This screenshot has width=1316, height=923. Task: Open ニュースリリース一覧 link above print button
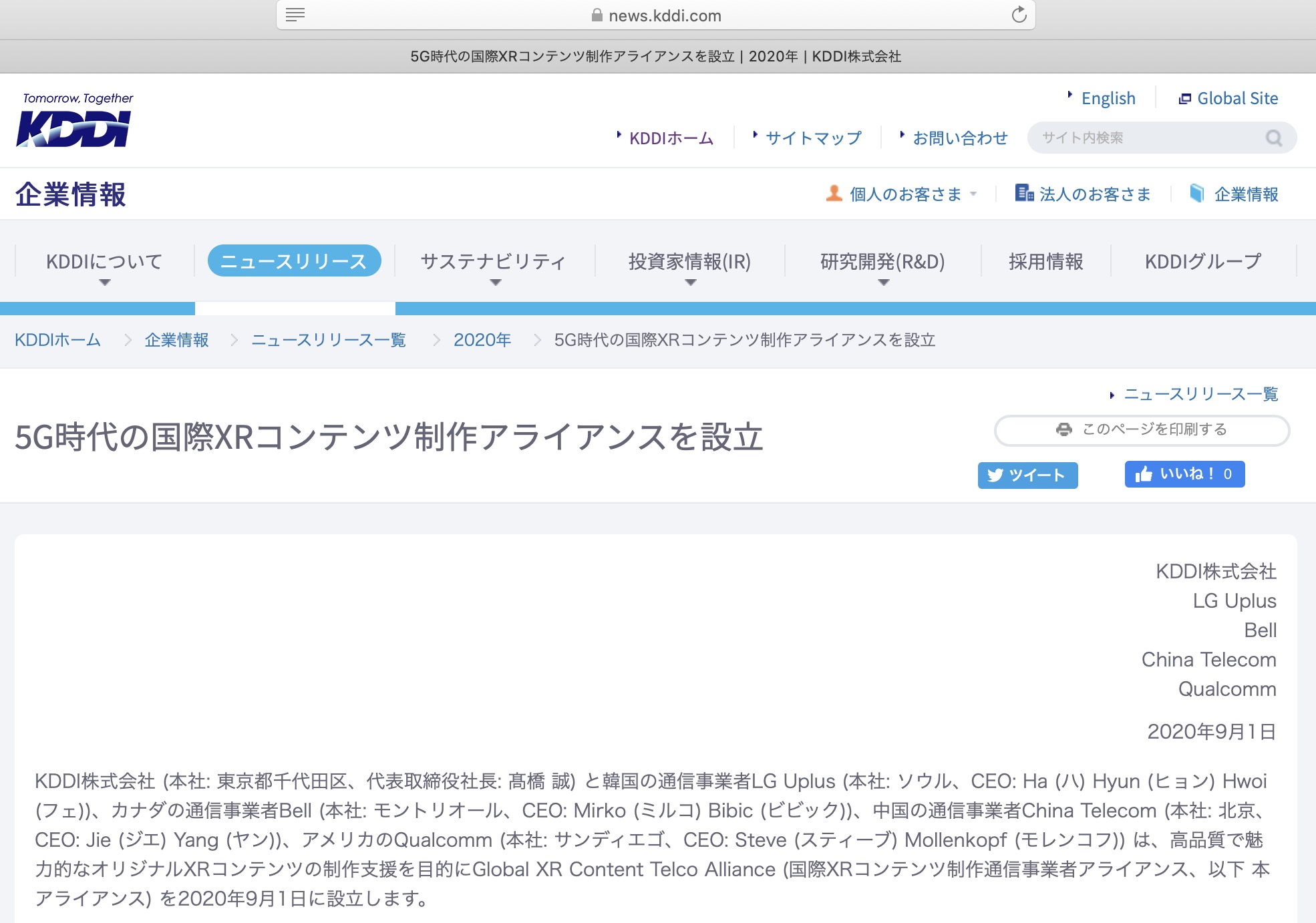(1200, 395)
